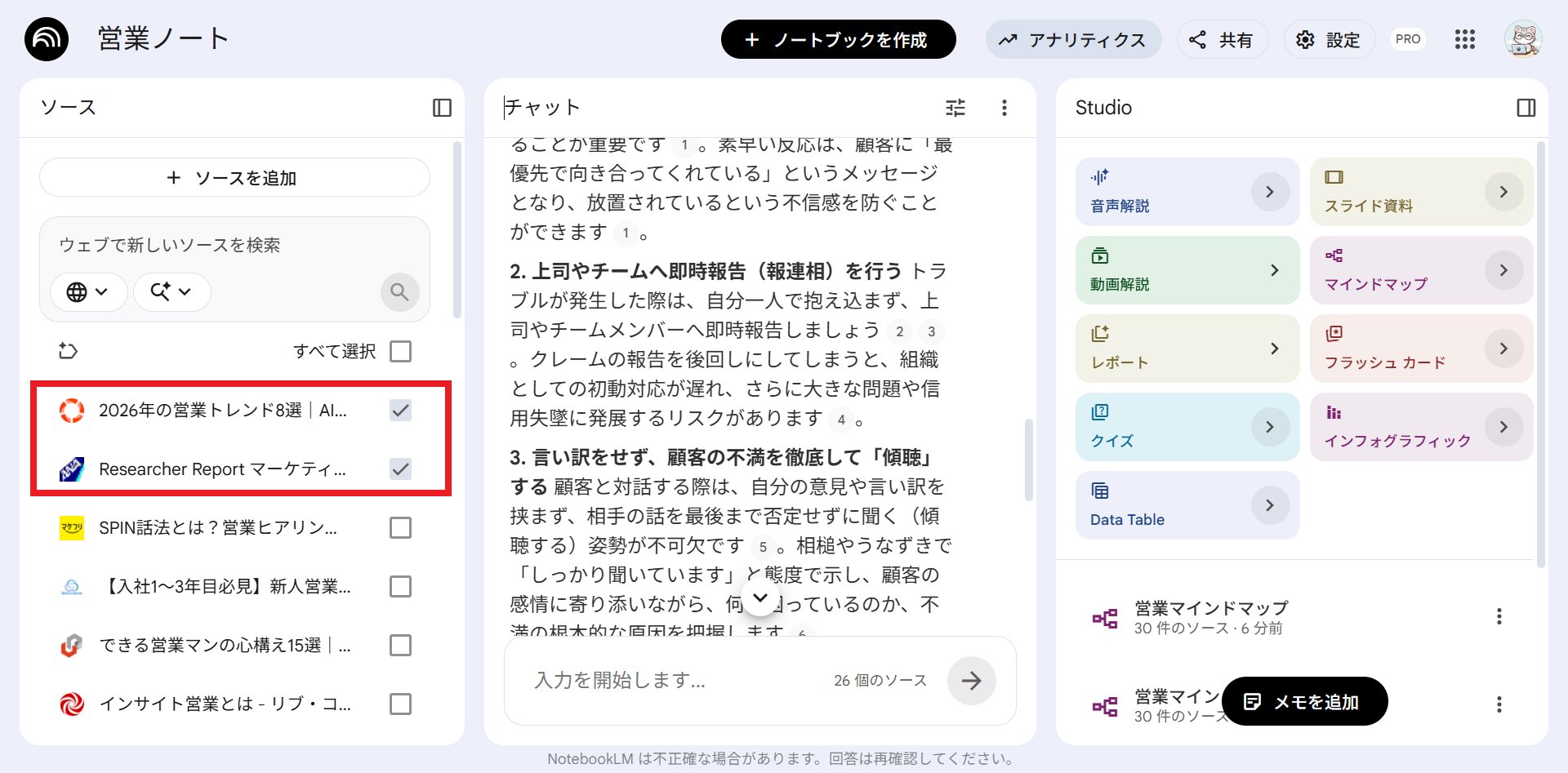Screen dimensions: 1568x773
Task: Uncheck Researcher Report source checkbox
Action: tap(400, 469)
